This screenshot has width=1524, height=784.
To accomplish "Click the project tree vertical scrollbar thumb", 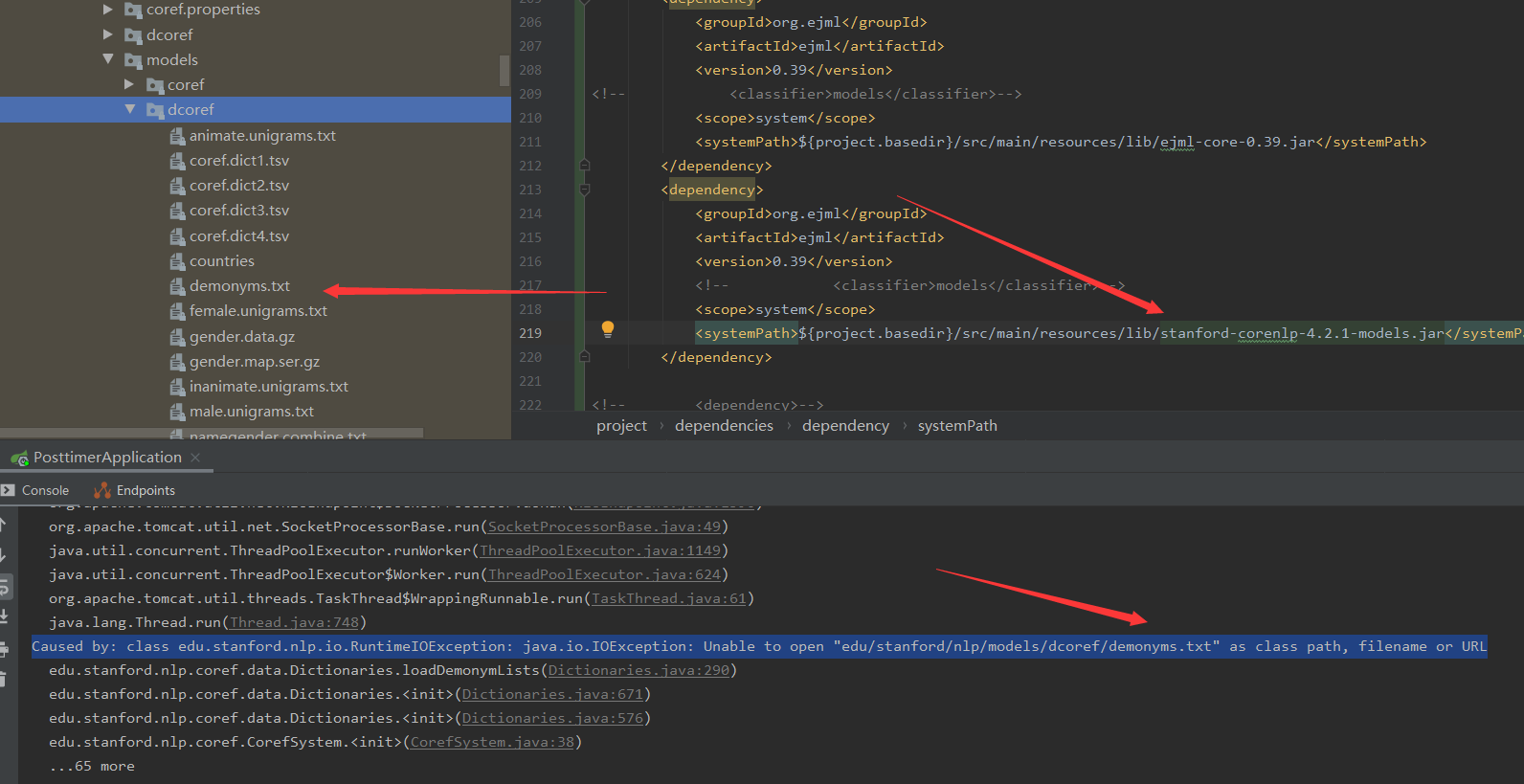I will (504, 70).
